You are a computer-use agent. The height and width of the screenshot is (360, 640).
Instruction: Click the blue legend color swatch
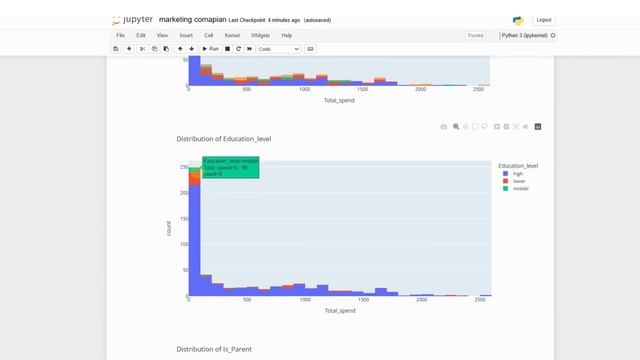[505, 173]
